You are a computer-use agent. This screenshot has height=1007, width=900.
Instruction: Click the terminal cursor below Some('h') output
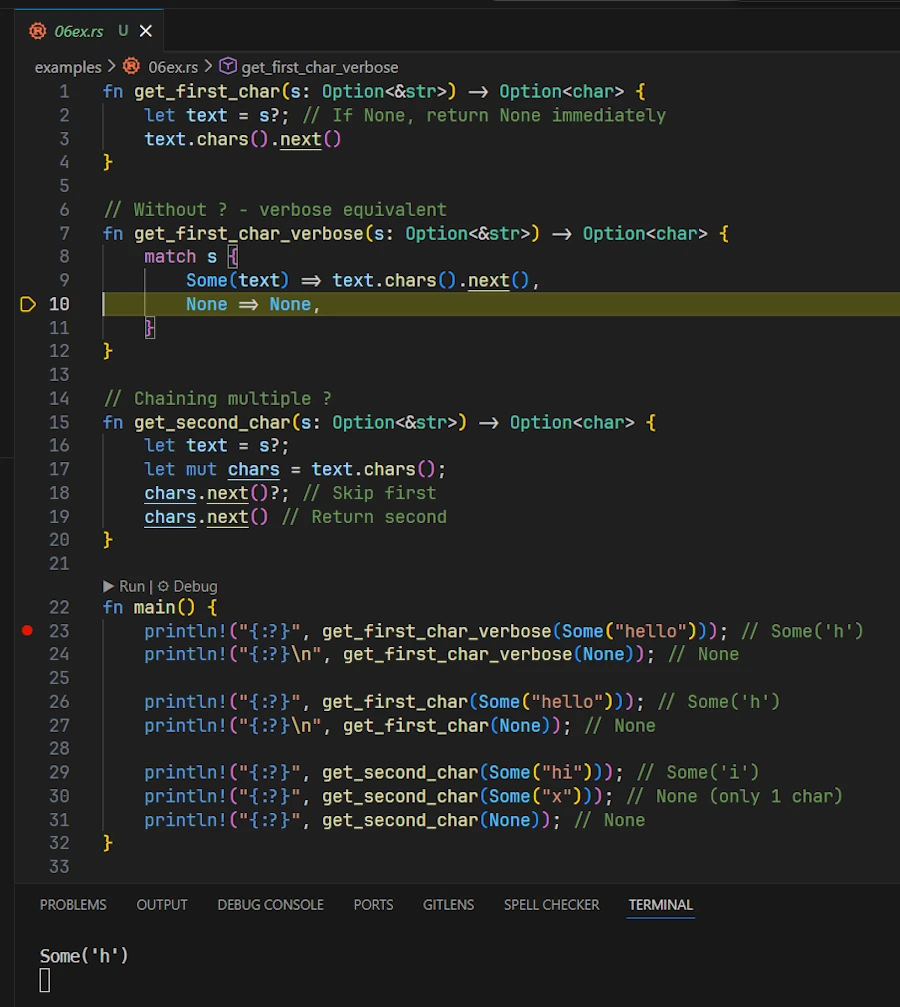(45, 981)
